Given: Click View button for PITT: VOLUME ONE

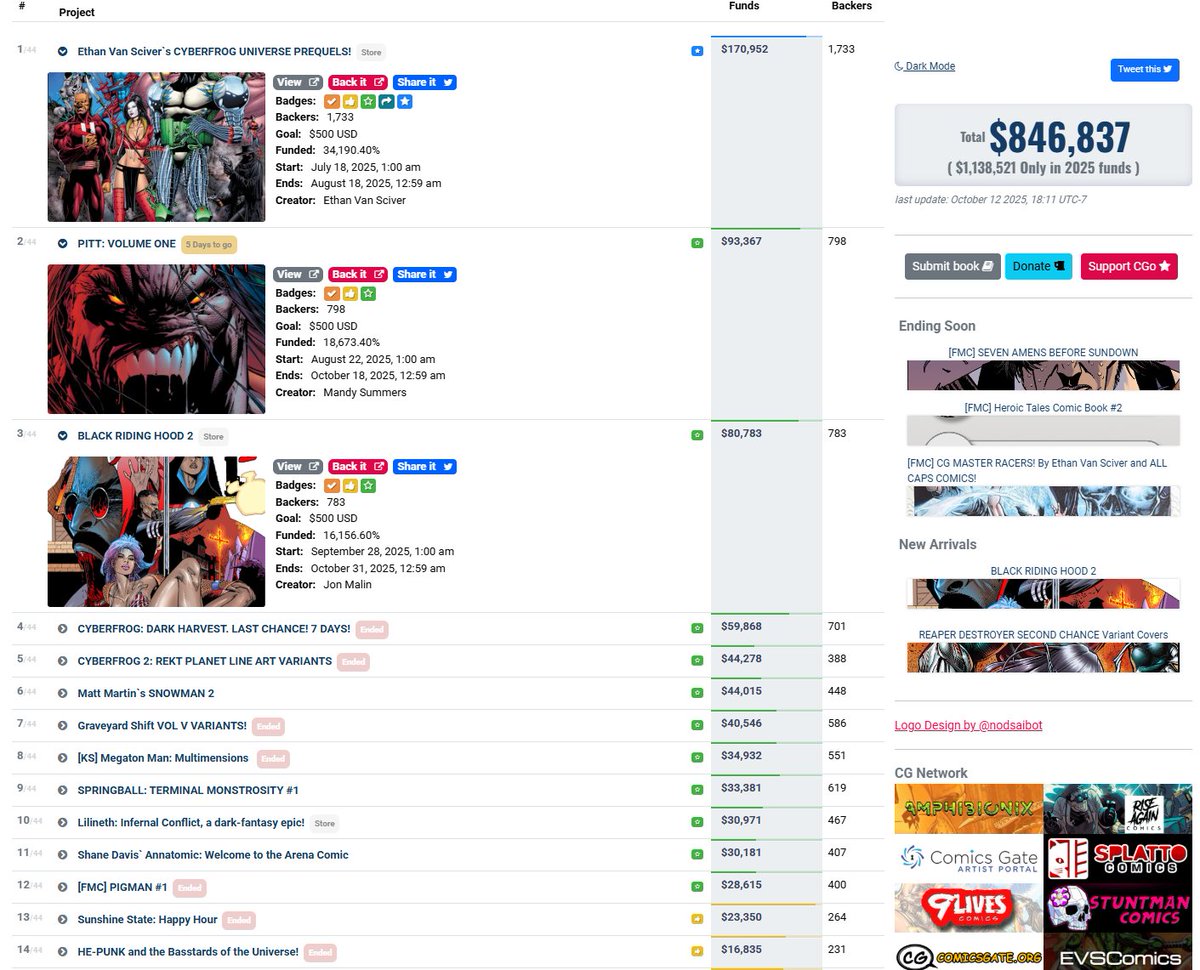Looking at the screenshot, I should [298, 274].
